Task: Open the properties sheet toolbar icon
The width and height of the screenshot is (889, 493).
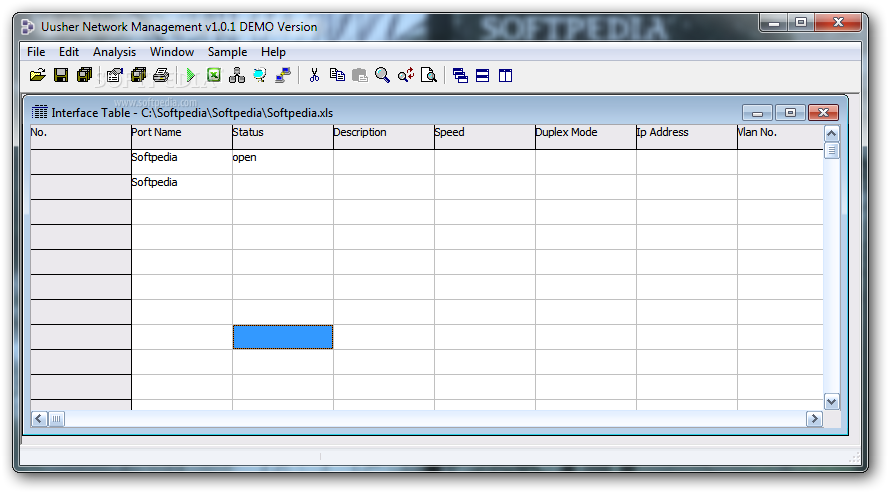Action: pyautogui.click(x=115, y=75)
